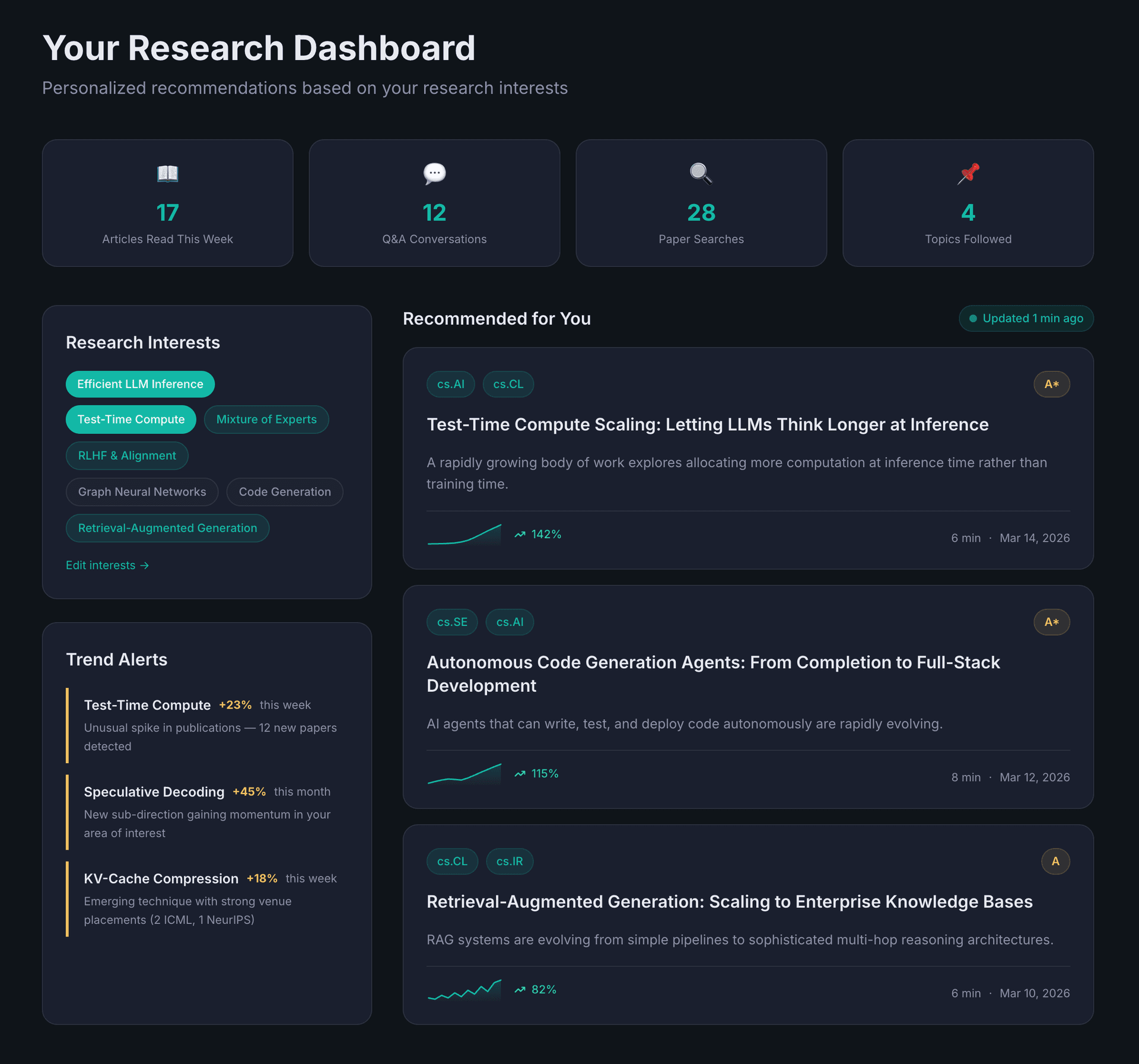Click the upward trend arrow showing 115%
The image size is (1139, 1064).
tap(520, 773)
